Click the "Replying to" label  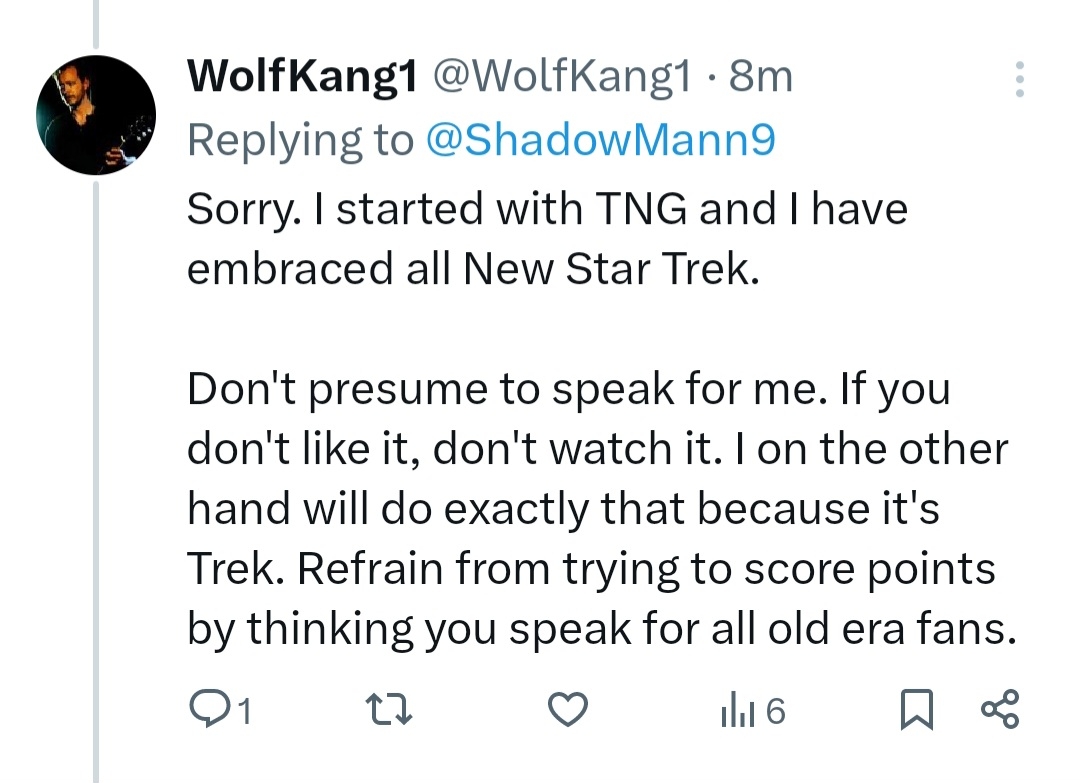pyautogui.click(x=300, y=141)
